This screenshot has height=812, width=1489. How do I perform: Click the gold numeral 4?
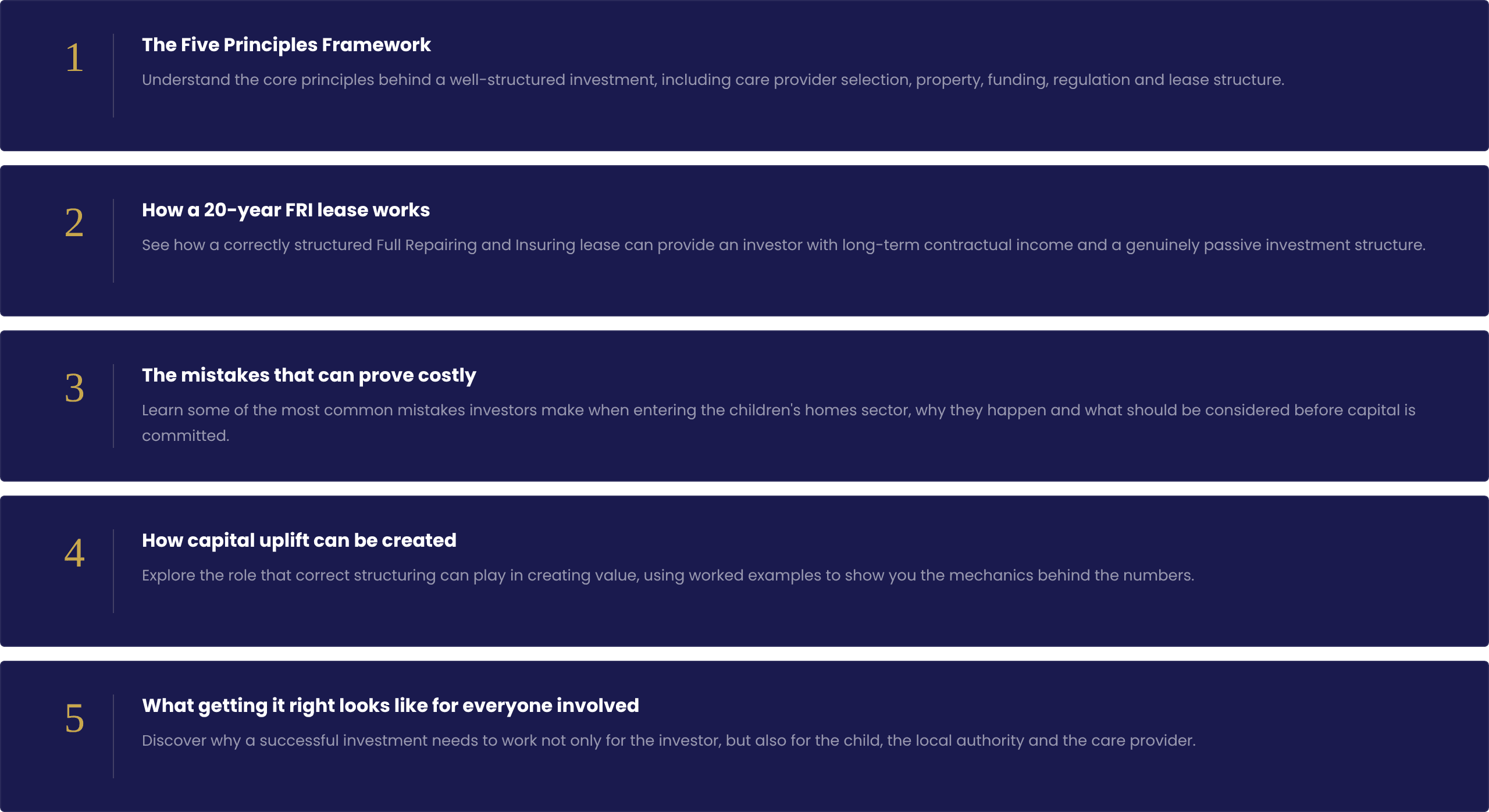[x=74, y=553]
